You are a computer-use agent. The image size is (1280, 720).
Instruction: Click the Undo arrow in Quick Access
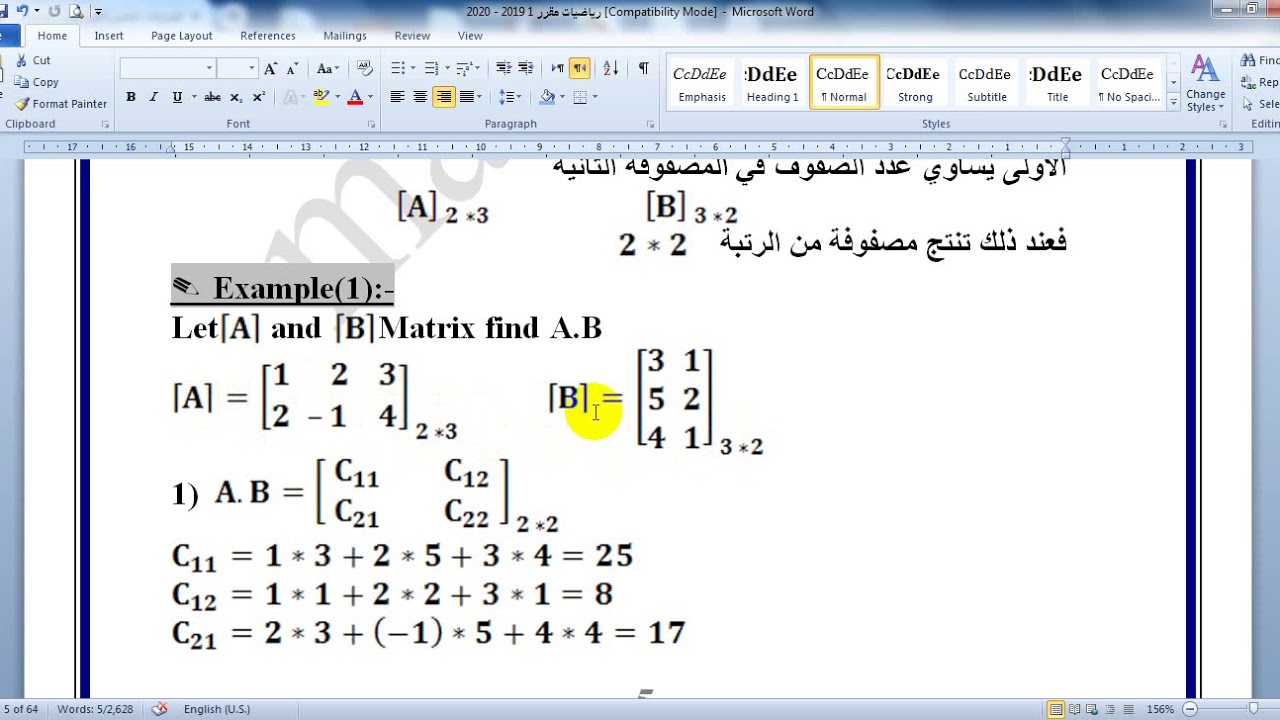[x=24, y=11]
